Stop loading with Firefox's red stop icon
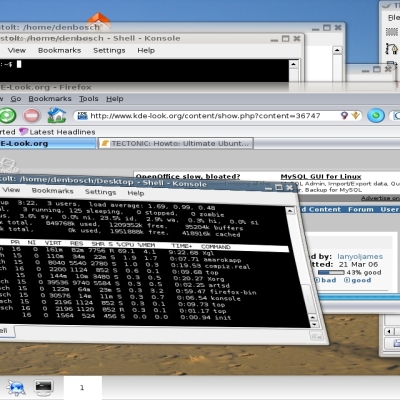The image size is (400, 400). [x=32, y=116]
